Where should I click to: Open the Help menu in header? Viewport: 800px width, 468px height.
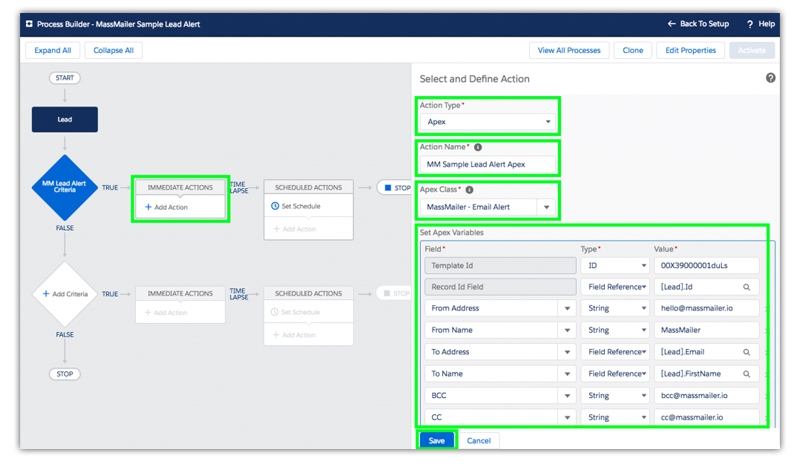tap(760, 24)
